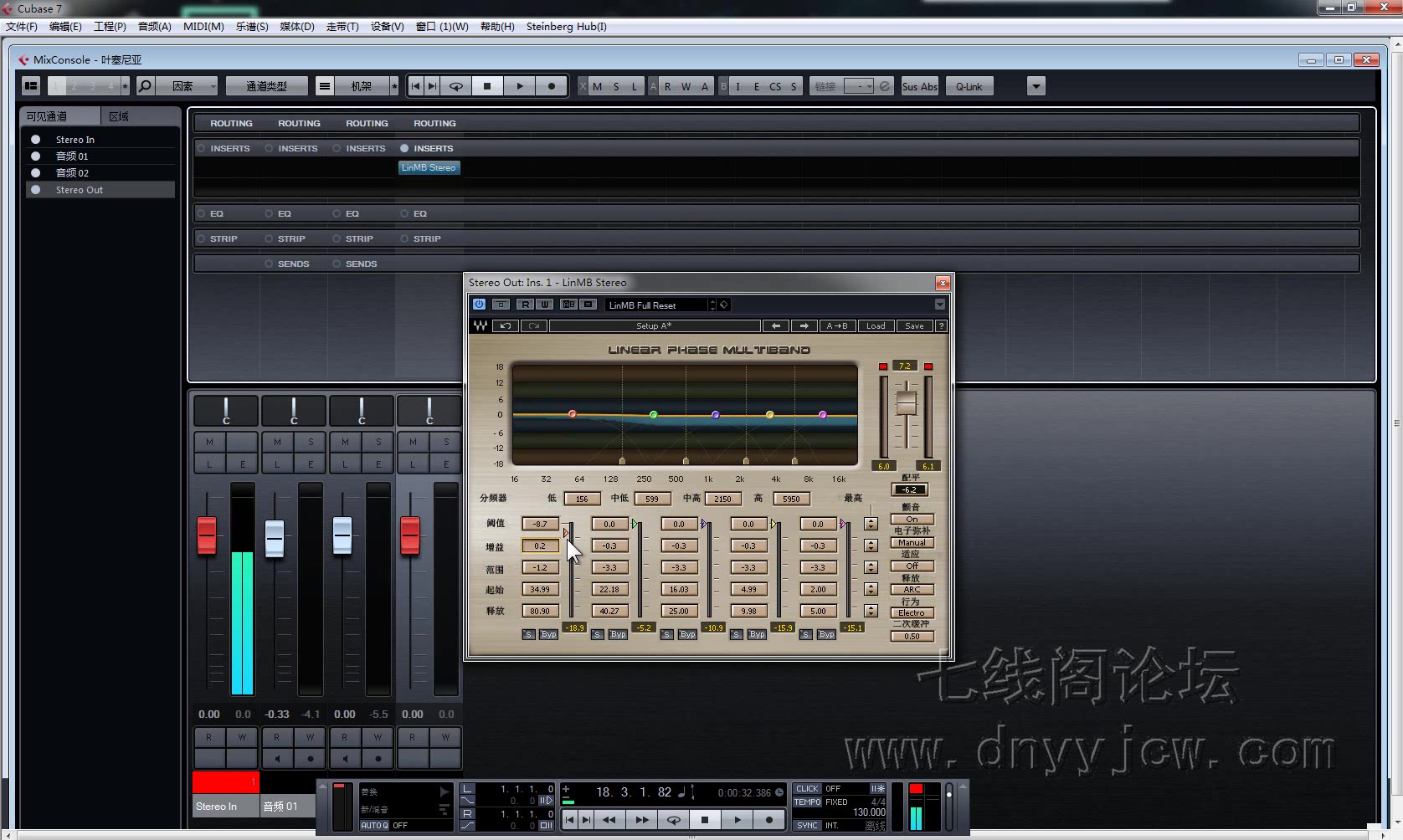Click the plugin Read automation R button
Screen dimensions: 1403x840
coord(525,305)
